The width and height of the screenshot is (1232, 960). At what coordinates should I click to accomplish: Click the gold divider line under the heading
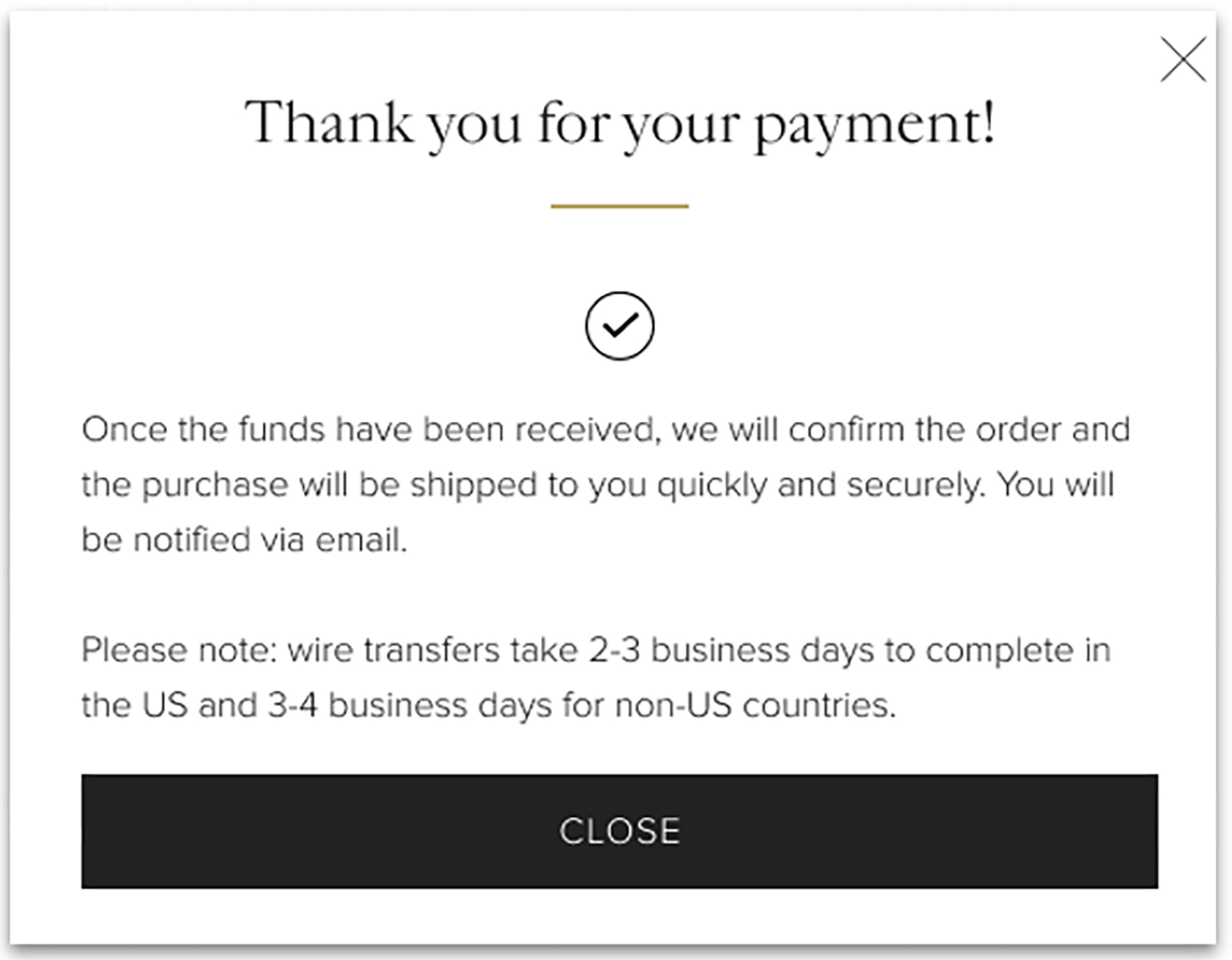coord(619,206)
